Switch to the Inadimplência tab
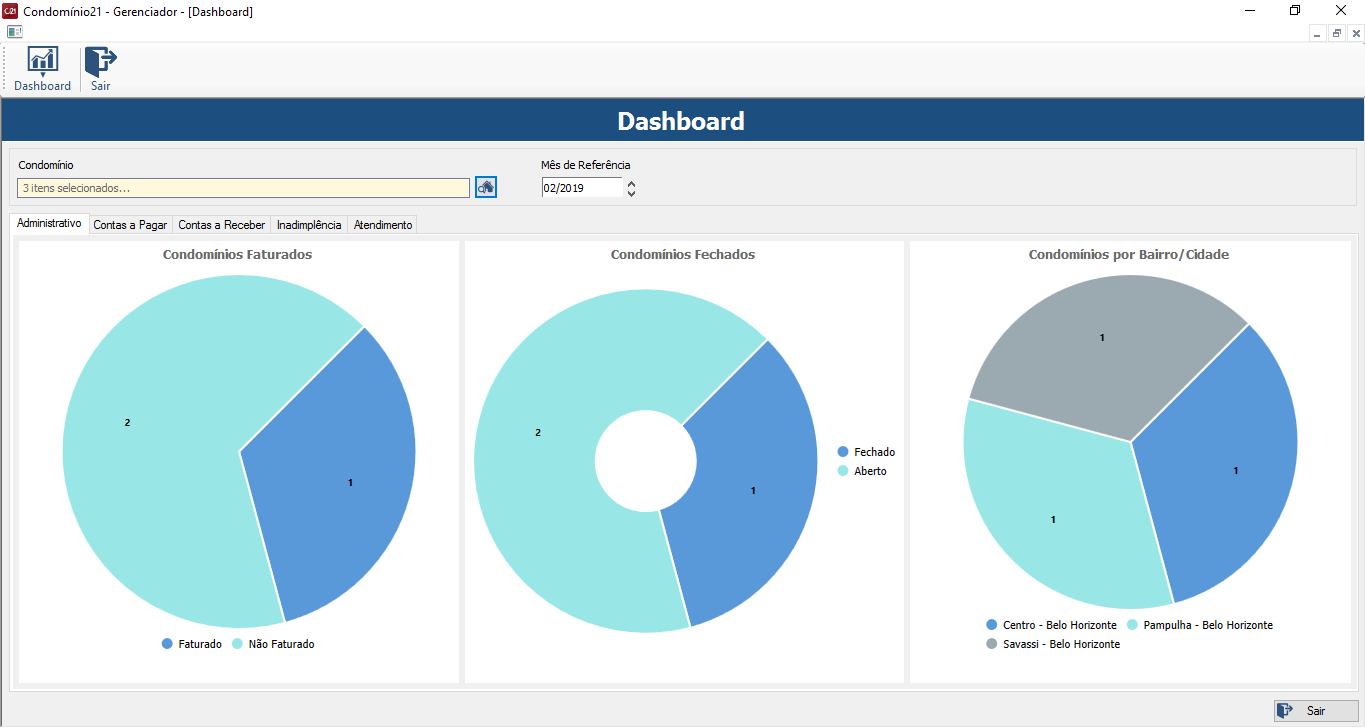The image size is (1365, 728). click(x=309, y=225)
